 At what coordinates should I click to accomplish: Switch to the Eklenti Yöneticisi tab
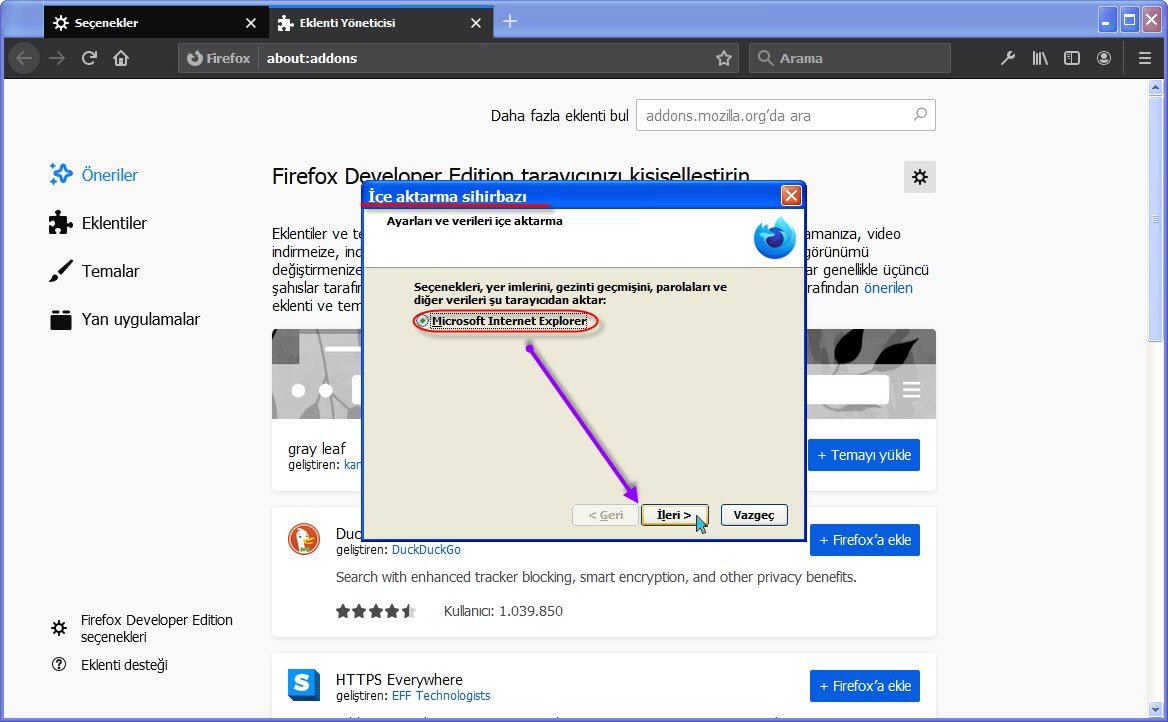[381, 22]
